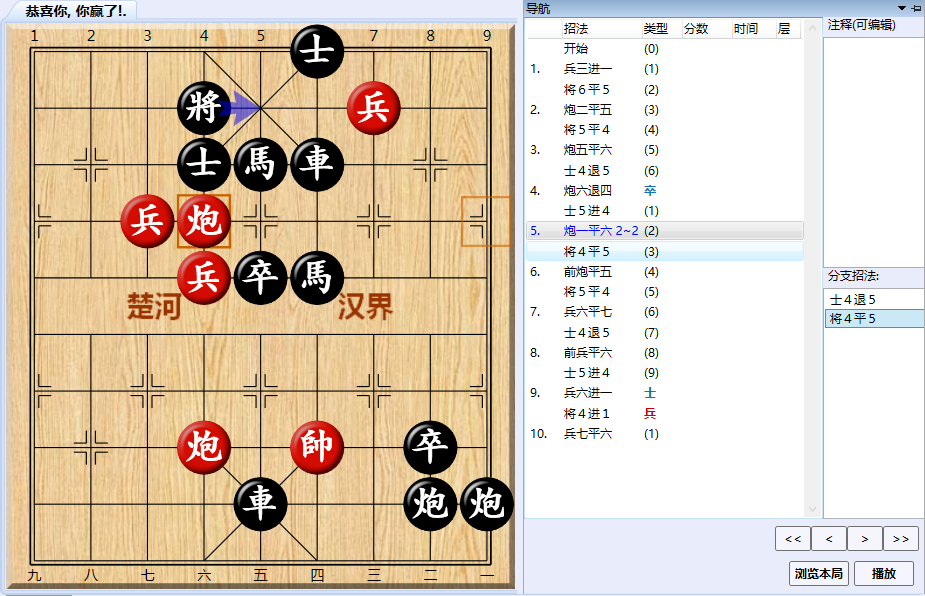This screenshot has height=596, width=925.
Task: Click the red 炮 cannon on the bottom half
Action: point(203,447)
